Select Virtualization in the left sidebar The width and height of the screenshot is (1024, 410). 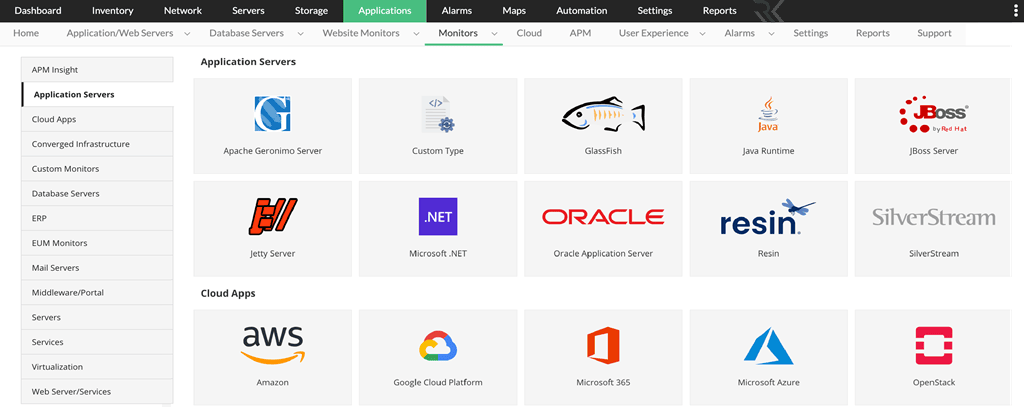[97, 367]
